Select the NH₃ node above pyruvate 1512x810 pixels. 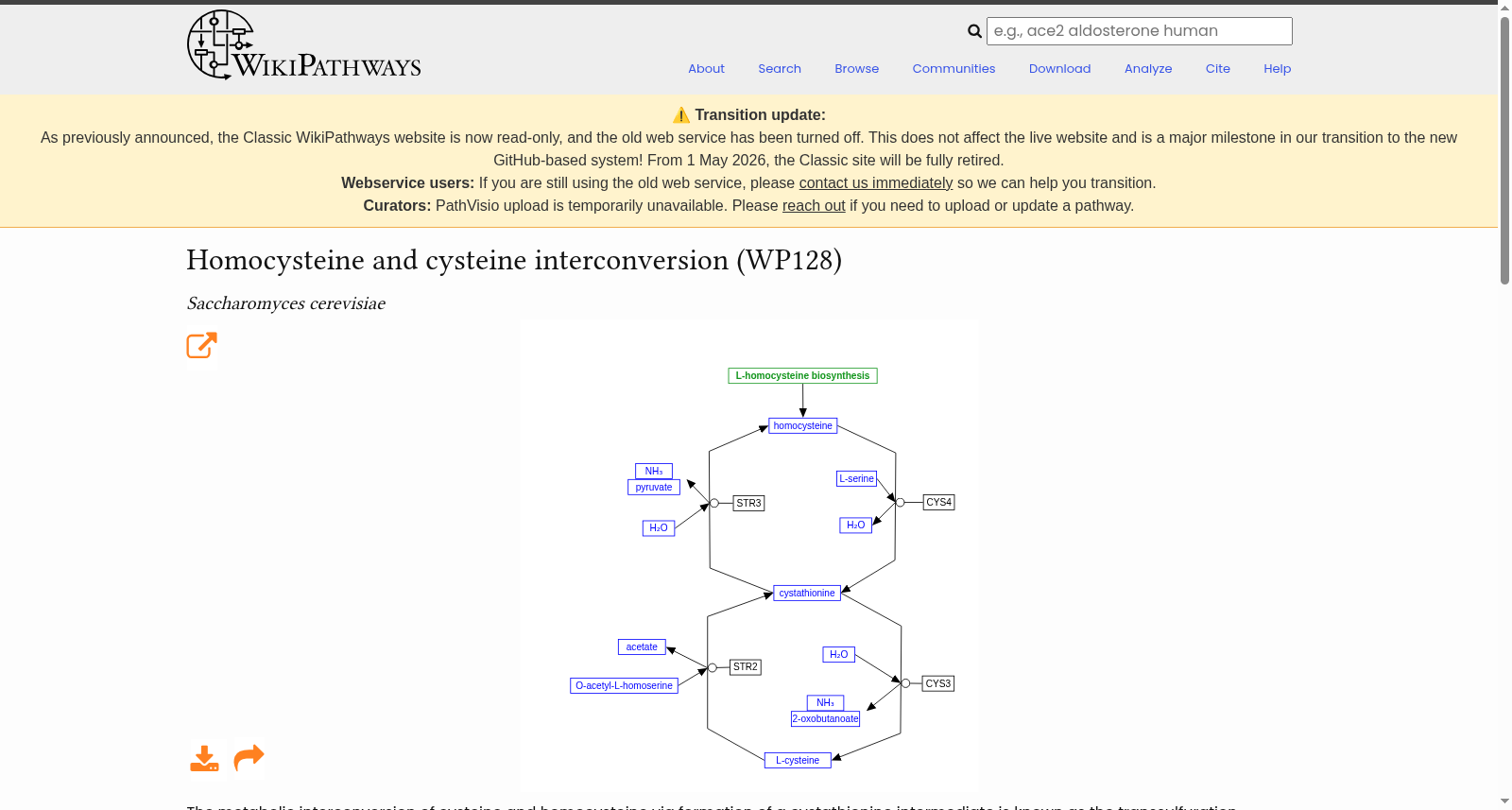[654, 472]
